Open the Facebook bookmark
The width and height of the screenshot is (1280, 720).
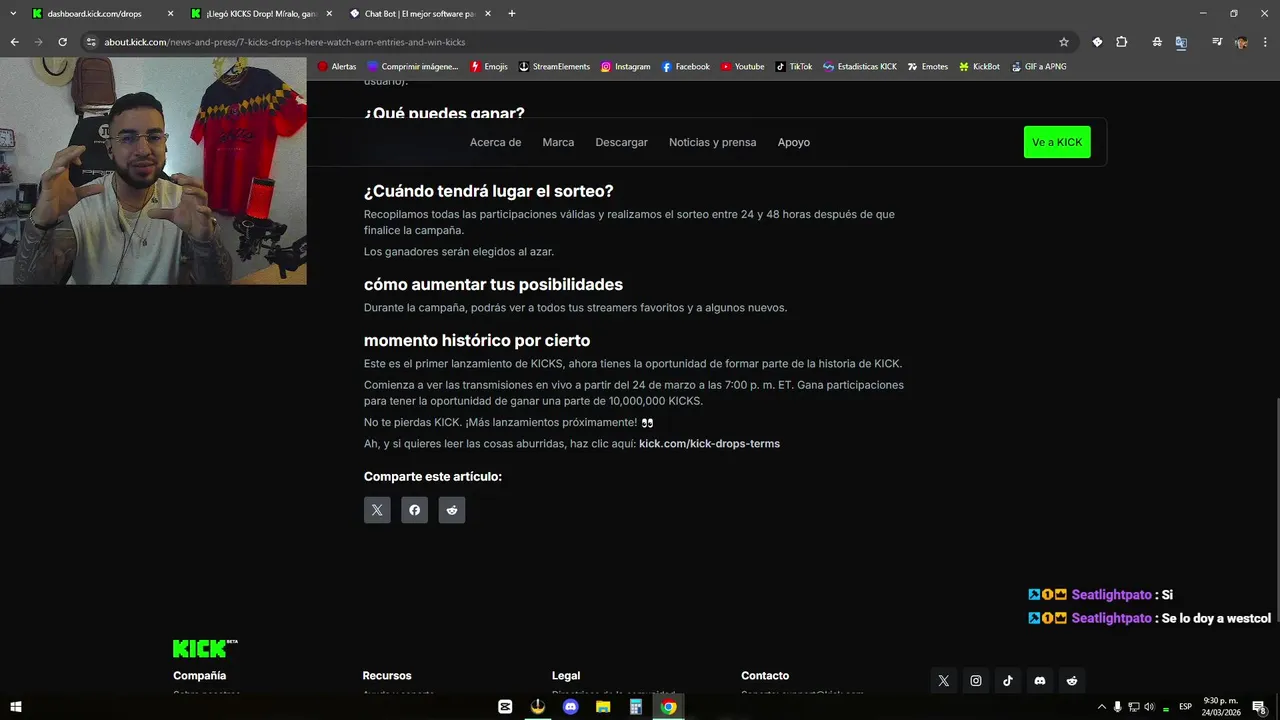685,66
